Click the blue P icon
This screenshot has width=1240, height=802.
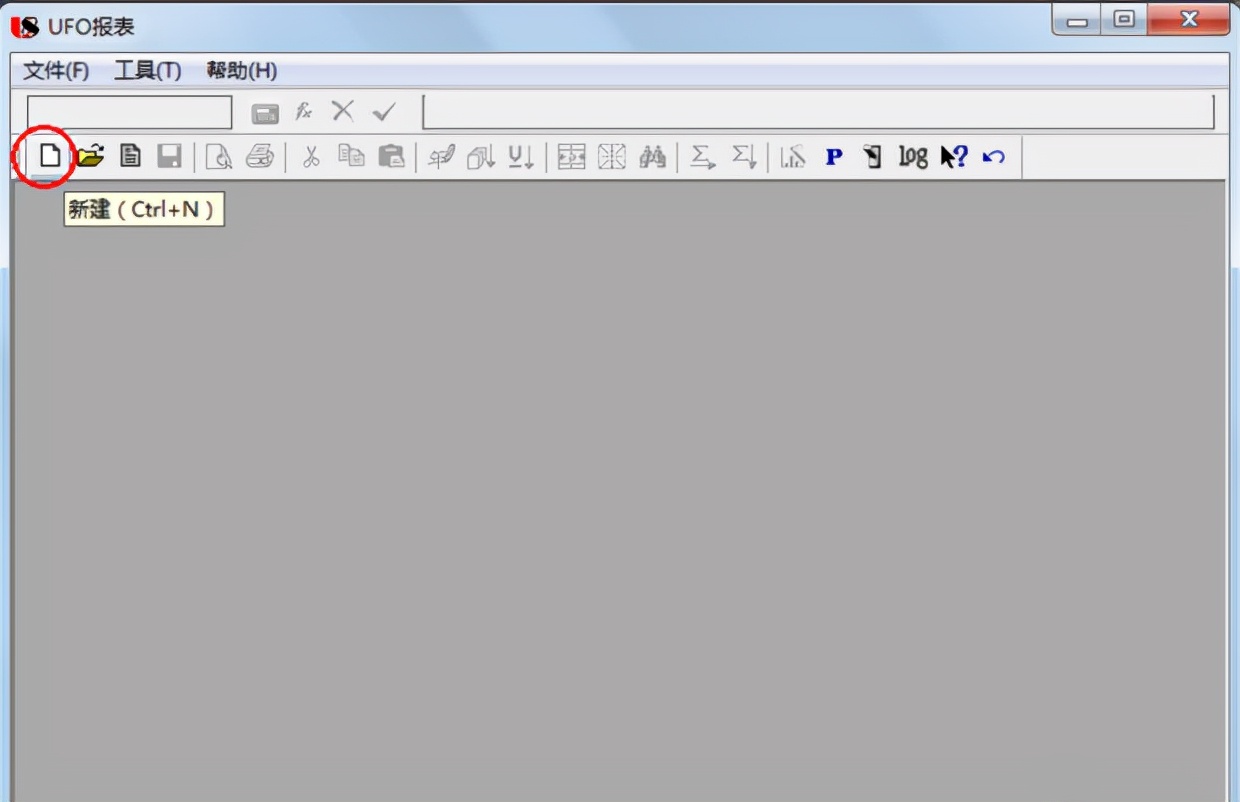(x=834, y=157)
